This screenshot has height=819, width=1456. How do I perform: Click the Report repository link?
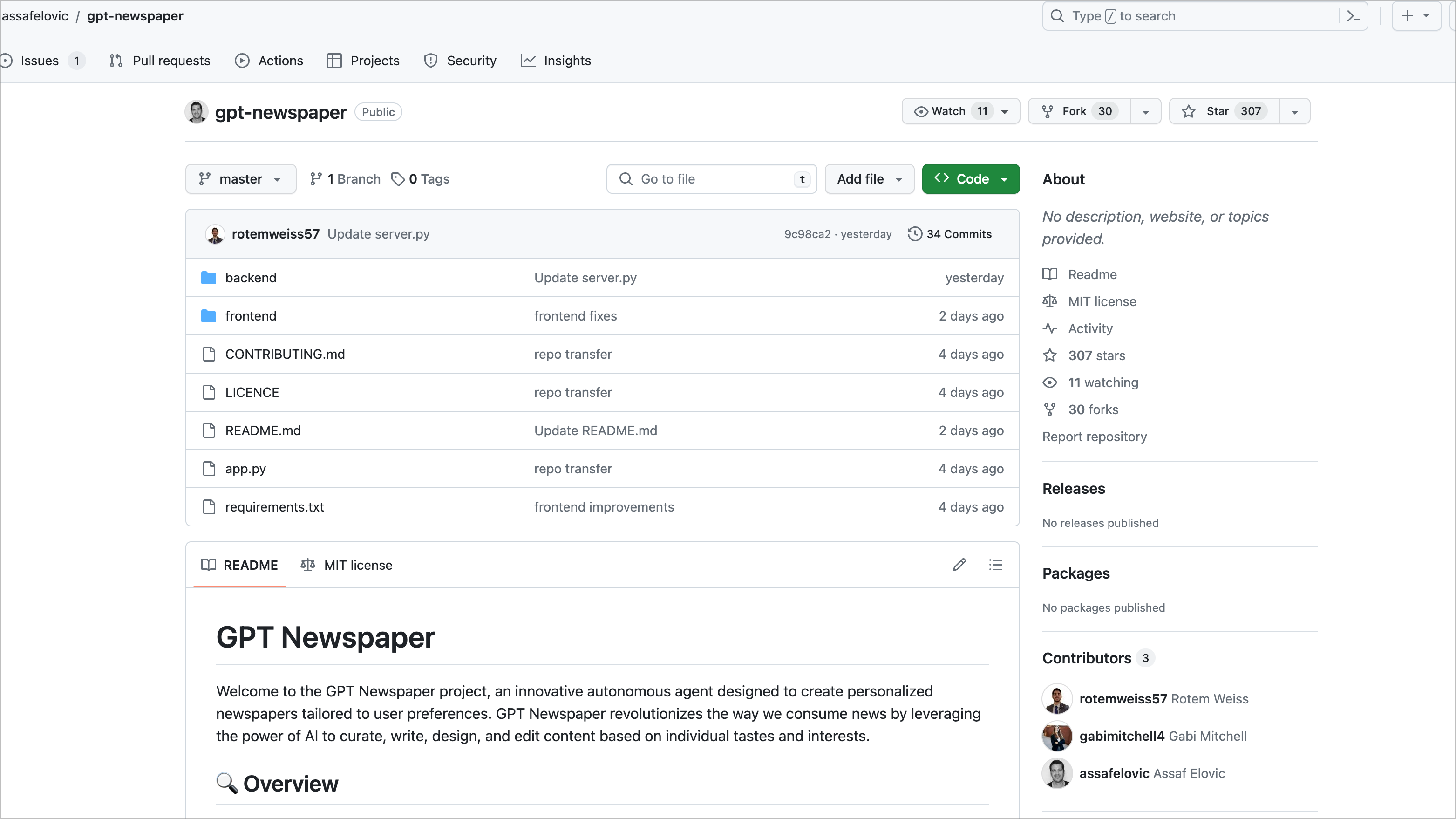1094,437
